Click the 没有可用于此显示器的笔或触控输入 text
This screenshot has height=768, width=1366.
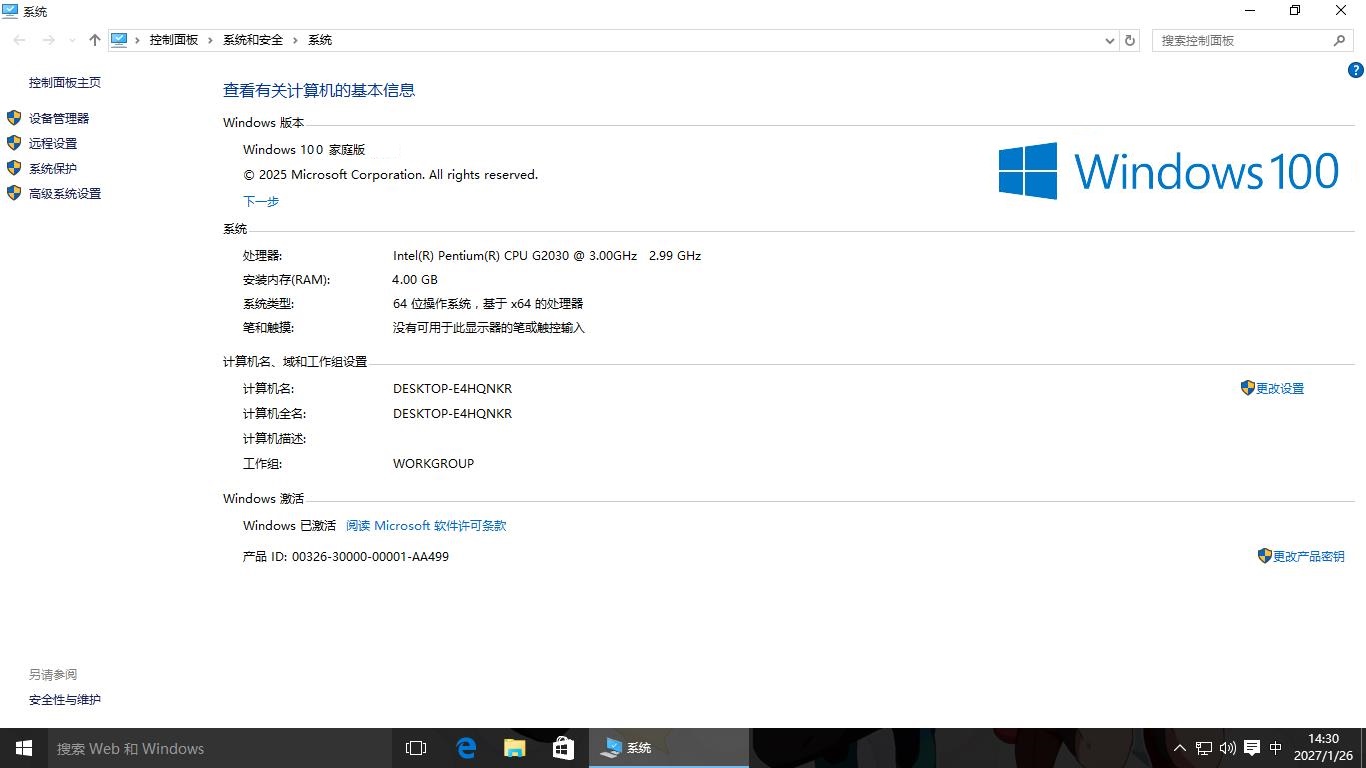488,328
